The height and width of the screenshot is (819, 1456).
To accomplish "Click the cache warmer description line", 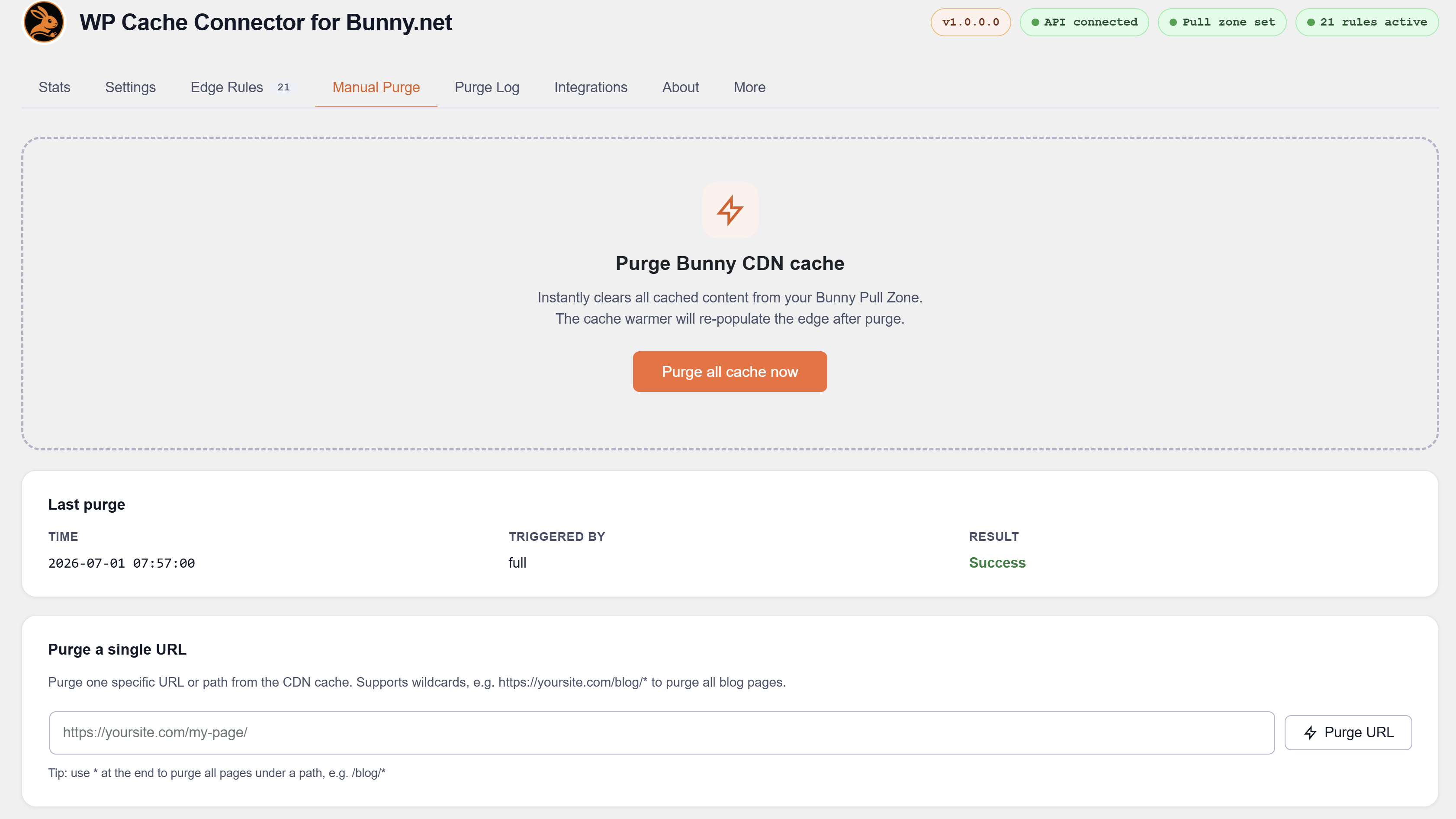I will point(730,319).
